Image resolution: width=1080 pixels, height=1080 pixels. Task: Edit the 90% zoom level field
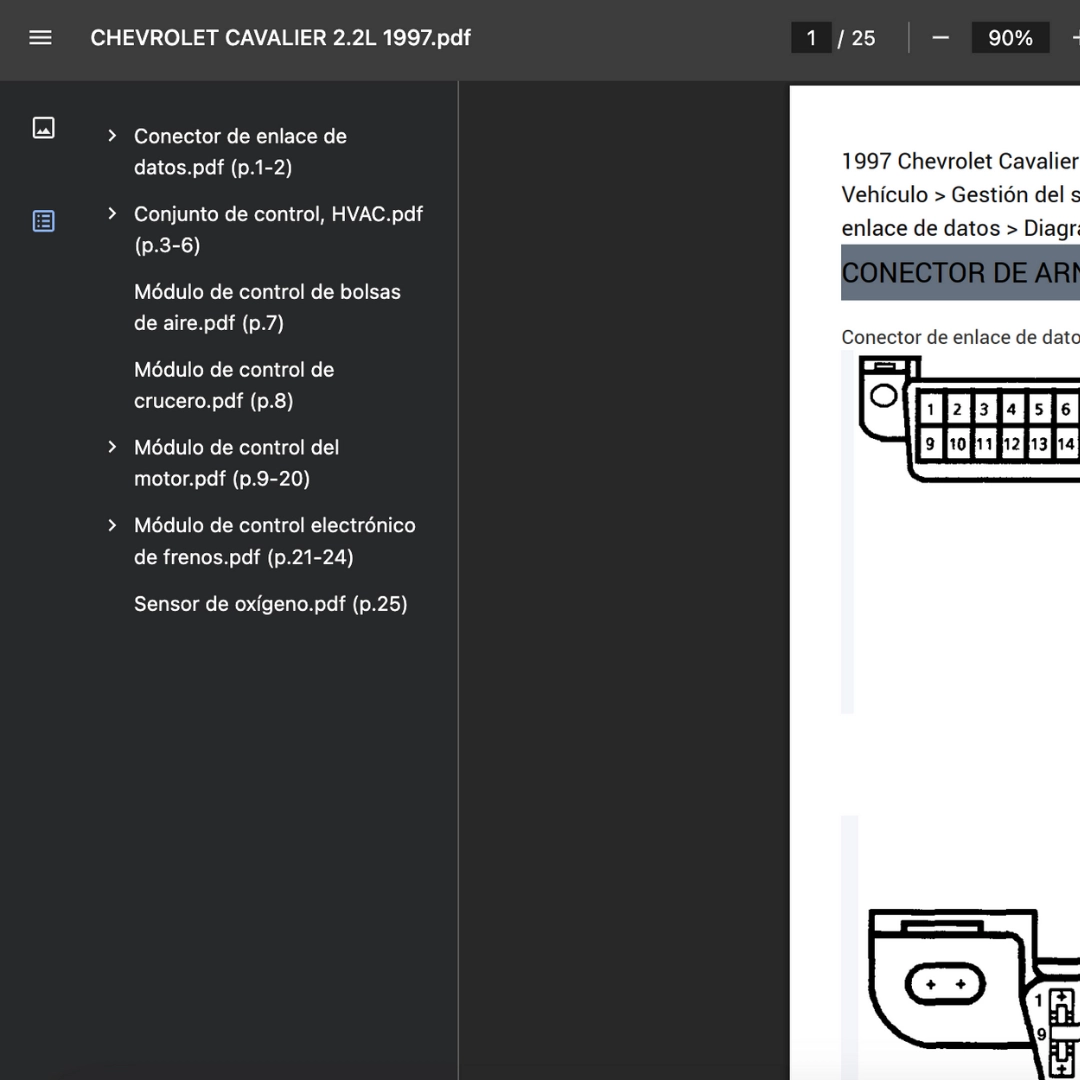pyautogui.click(x=1010, y=38)
